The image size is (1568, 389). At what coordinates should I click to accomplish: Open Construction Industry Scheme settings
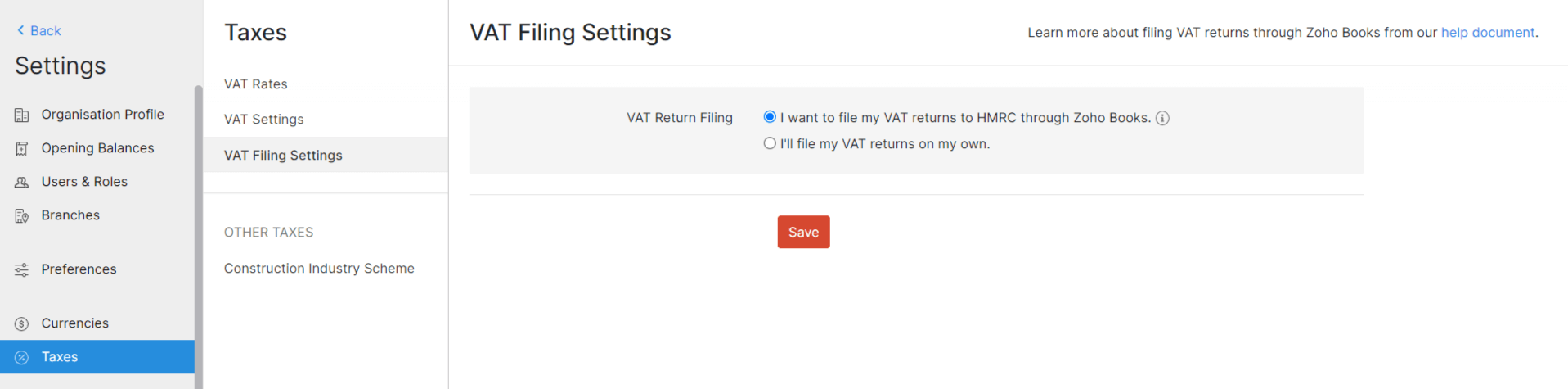tap(319, 268)
